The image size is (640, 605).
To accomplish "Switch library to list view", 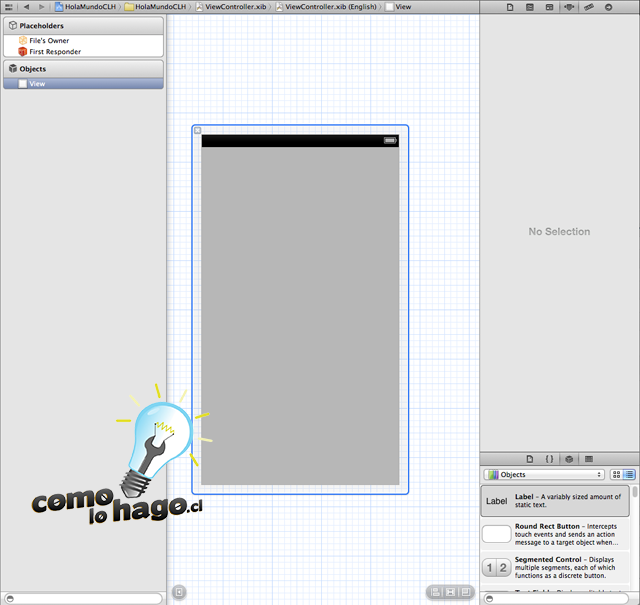I will point(629,474).
